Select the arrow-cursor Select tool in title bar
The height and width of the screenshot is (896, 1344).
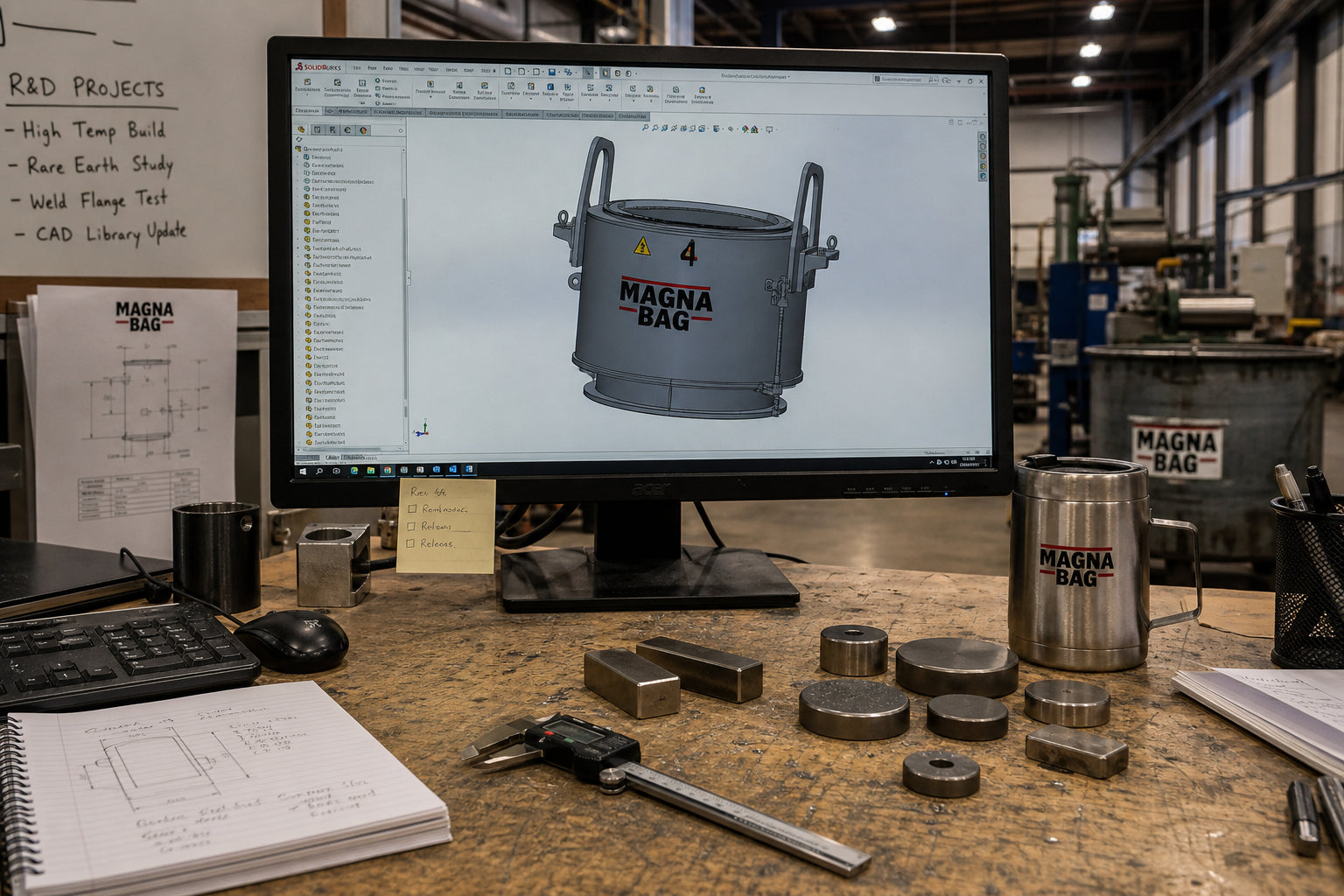coord(588,73)
